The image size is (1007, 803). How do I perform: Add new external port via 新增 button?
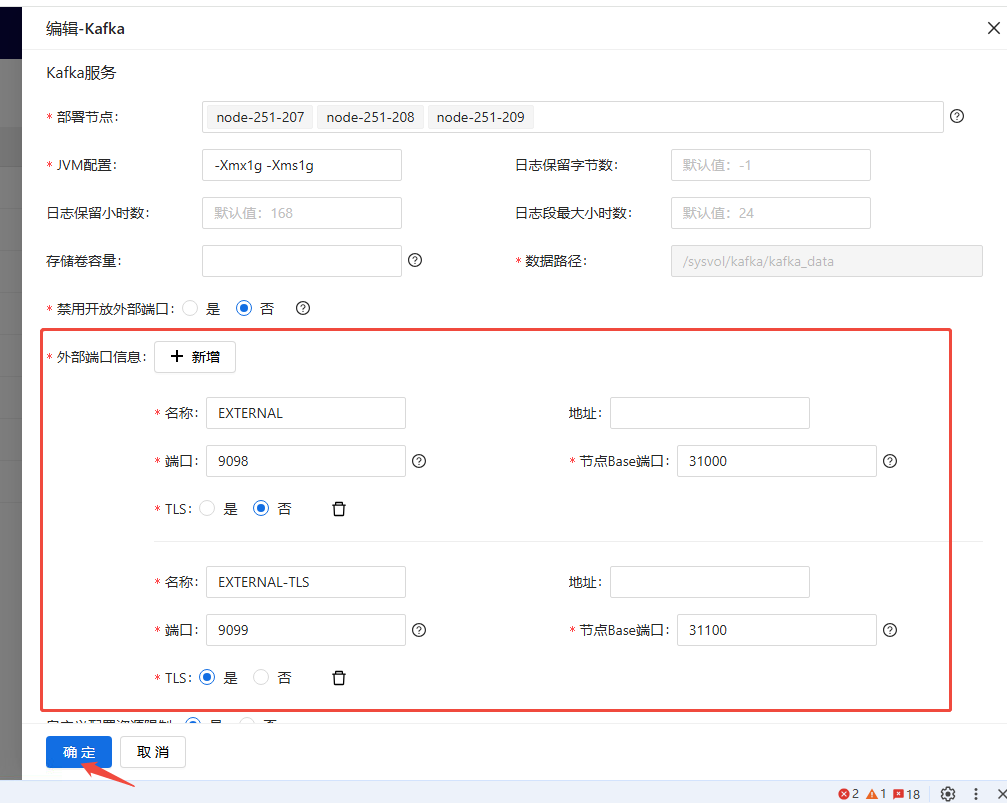194,357
